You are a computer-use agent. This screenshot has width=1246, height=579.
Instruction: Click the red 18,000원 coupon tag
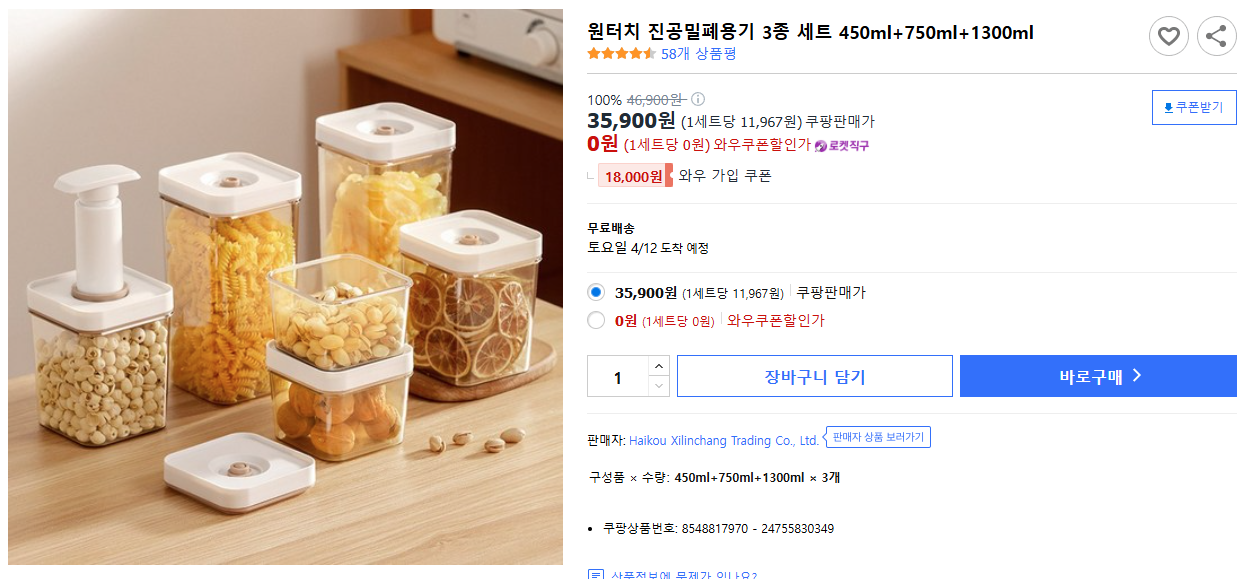click(634, 176)
